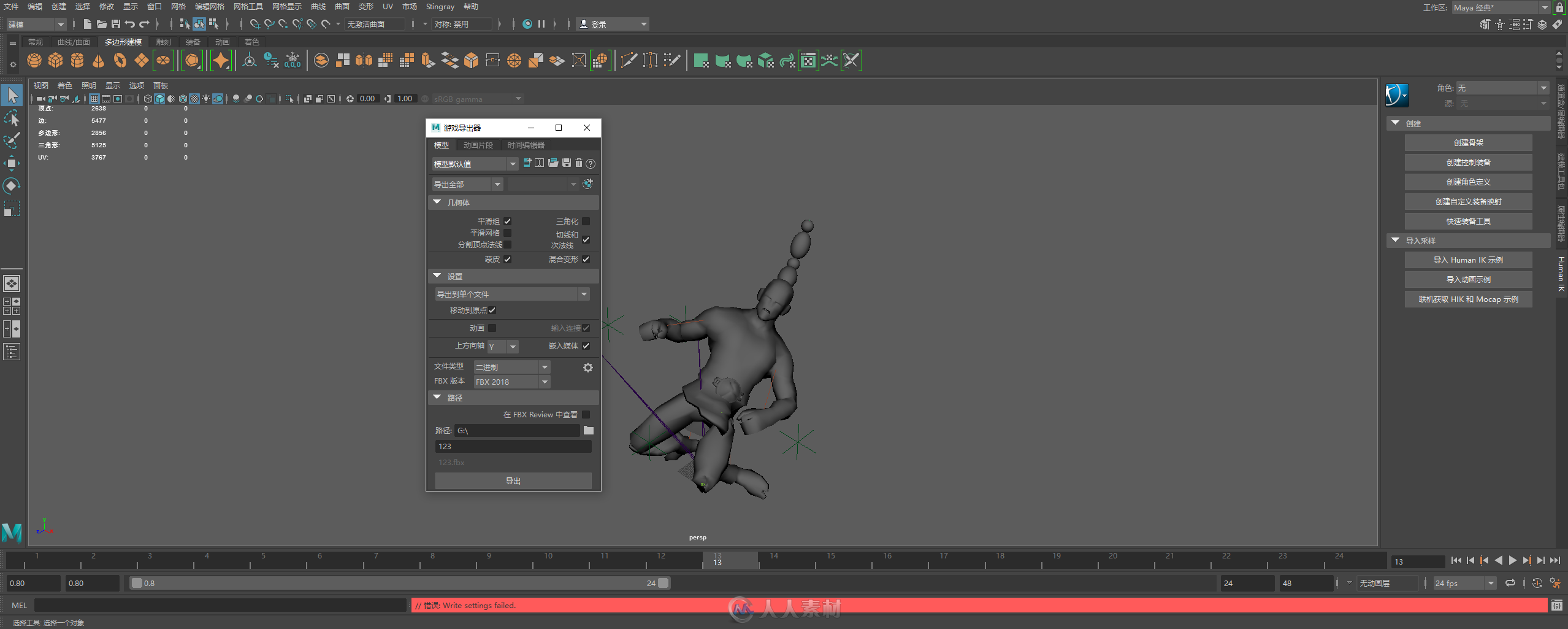Click the 创建骨架 button
1568x629 pixels.
(x=1467, y=142)
